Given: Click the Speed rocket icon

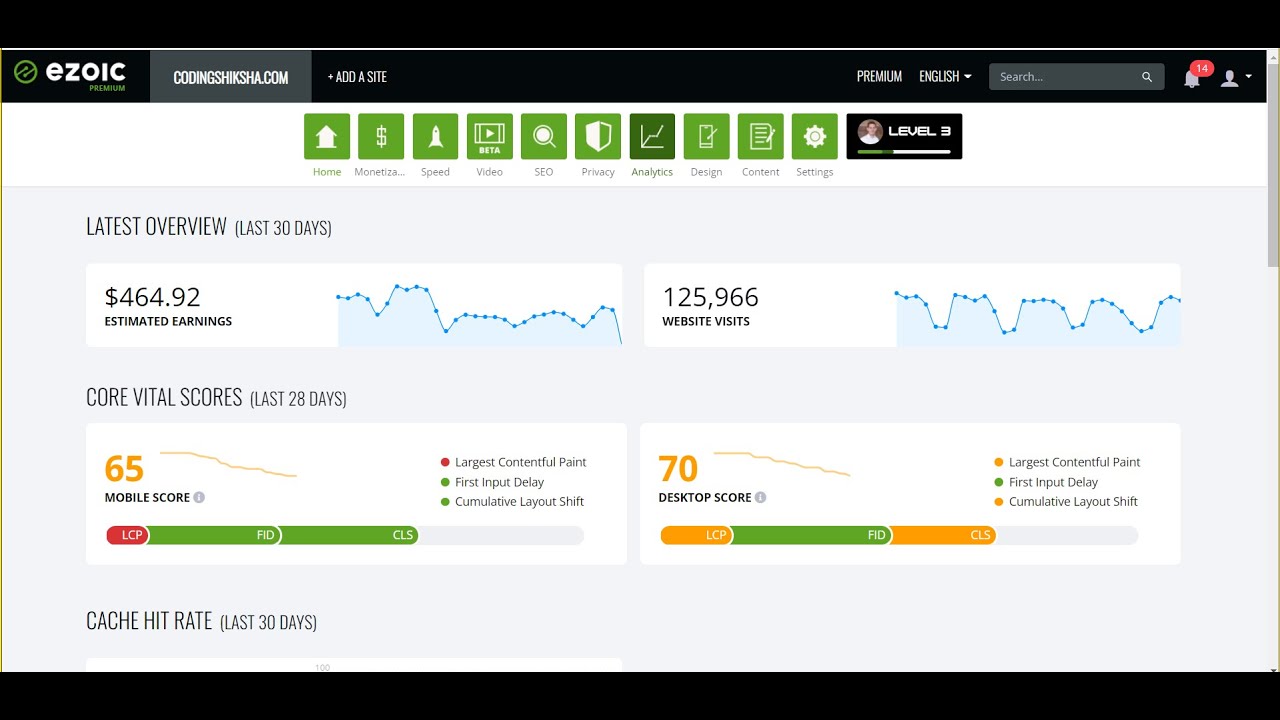Looking at the screenshot, I should click(435, 137).
